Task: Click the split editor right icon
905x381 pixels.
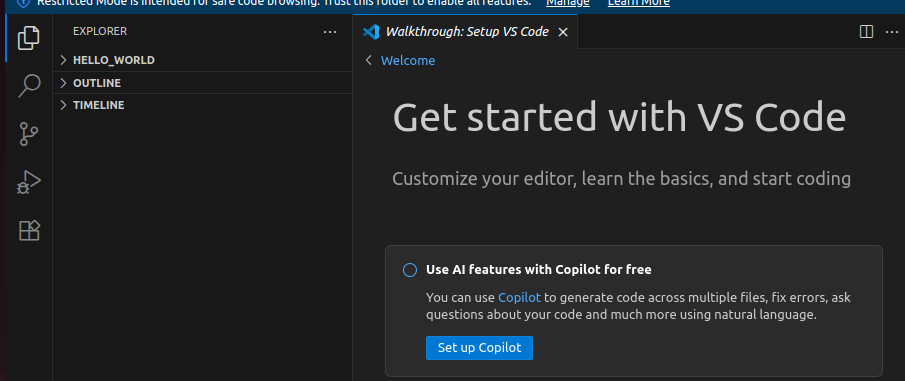Action: pos(866,32)
